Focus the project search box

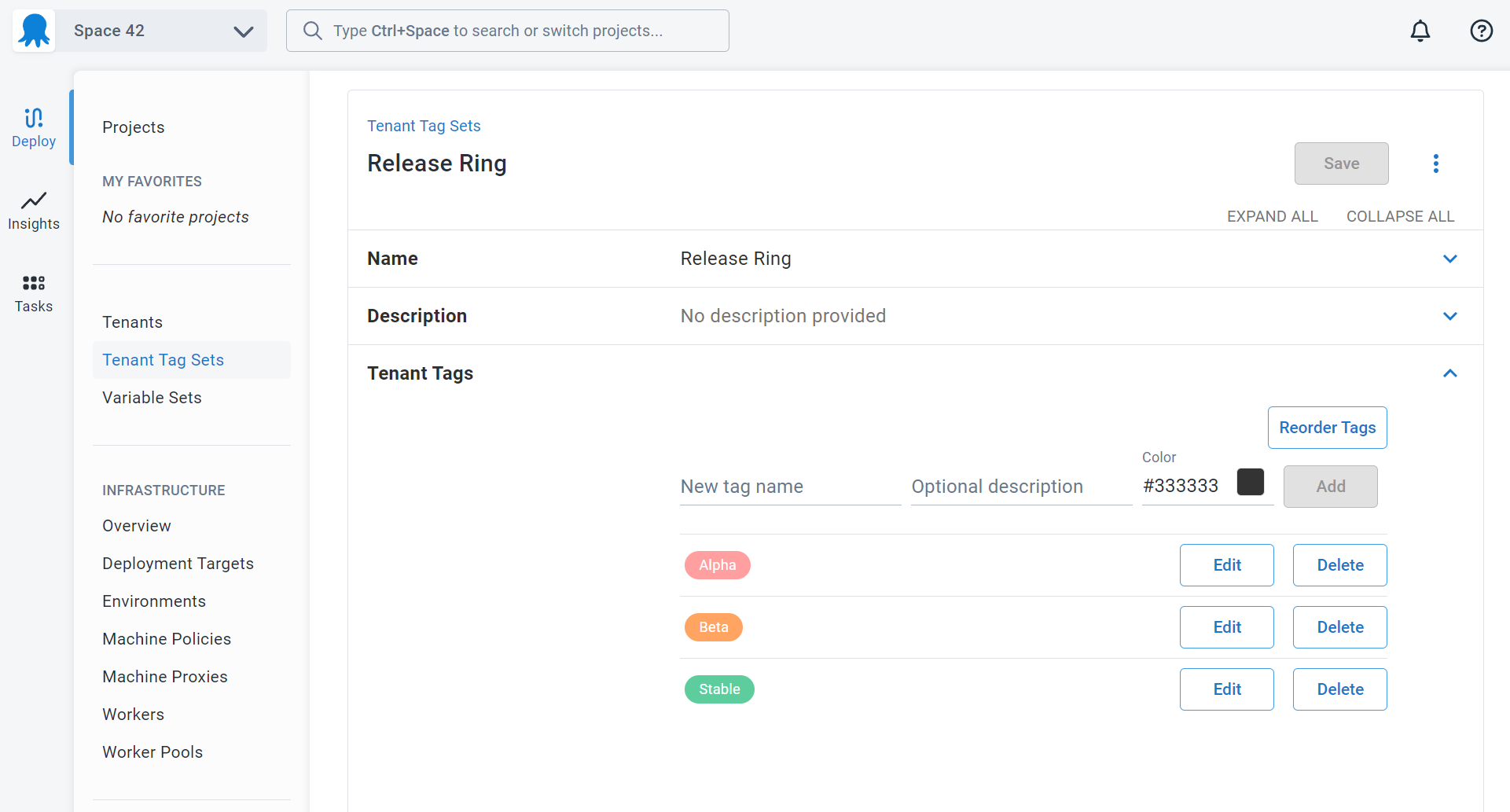tap(508, 31)
